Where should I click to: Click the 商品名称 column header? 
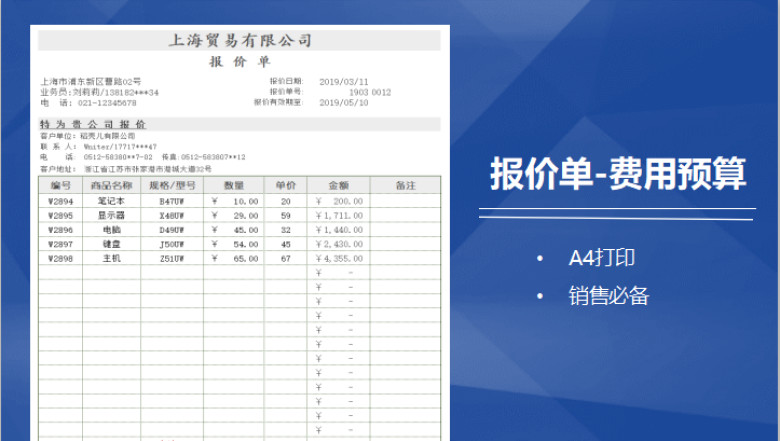[111, 185]
